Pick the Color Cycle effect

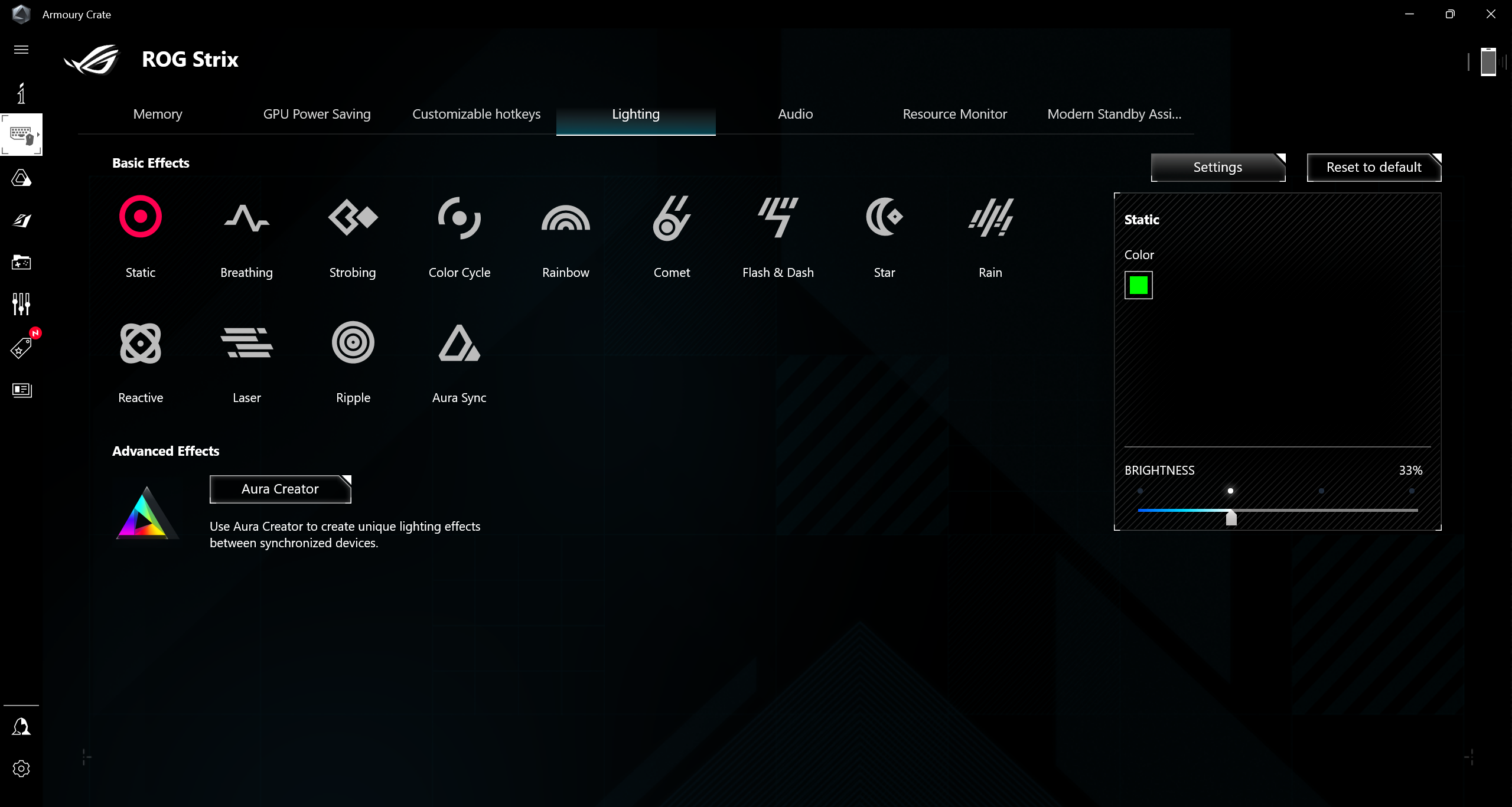click(460, 218)
